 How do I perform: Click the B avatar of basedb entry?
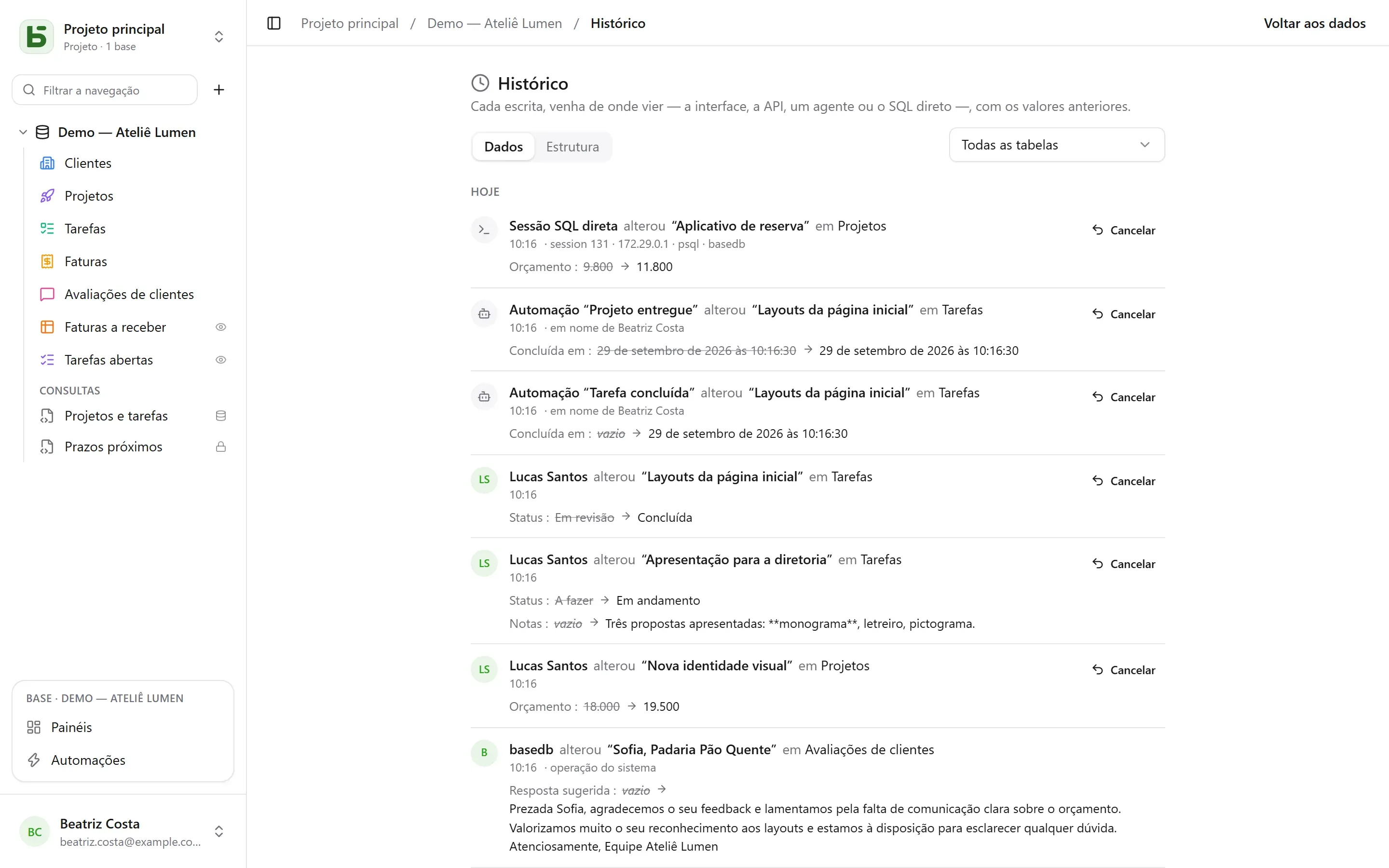484,753
